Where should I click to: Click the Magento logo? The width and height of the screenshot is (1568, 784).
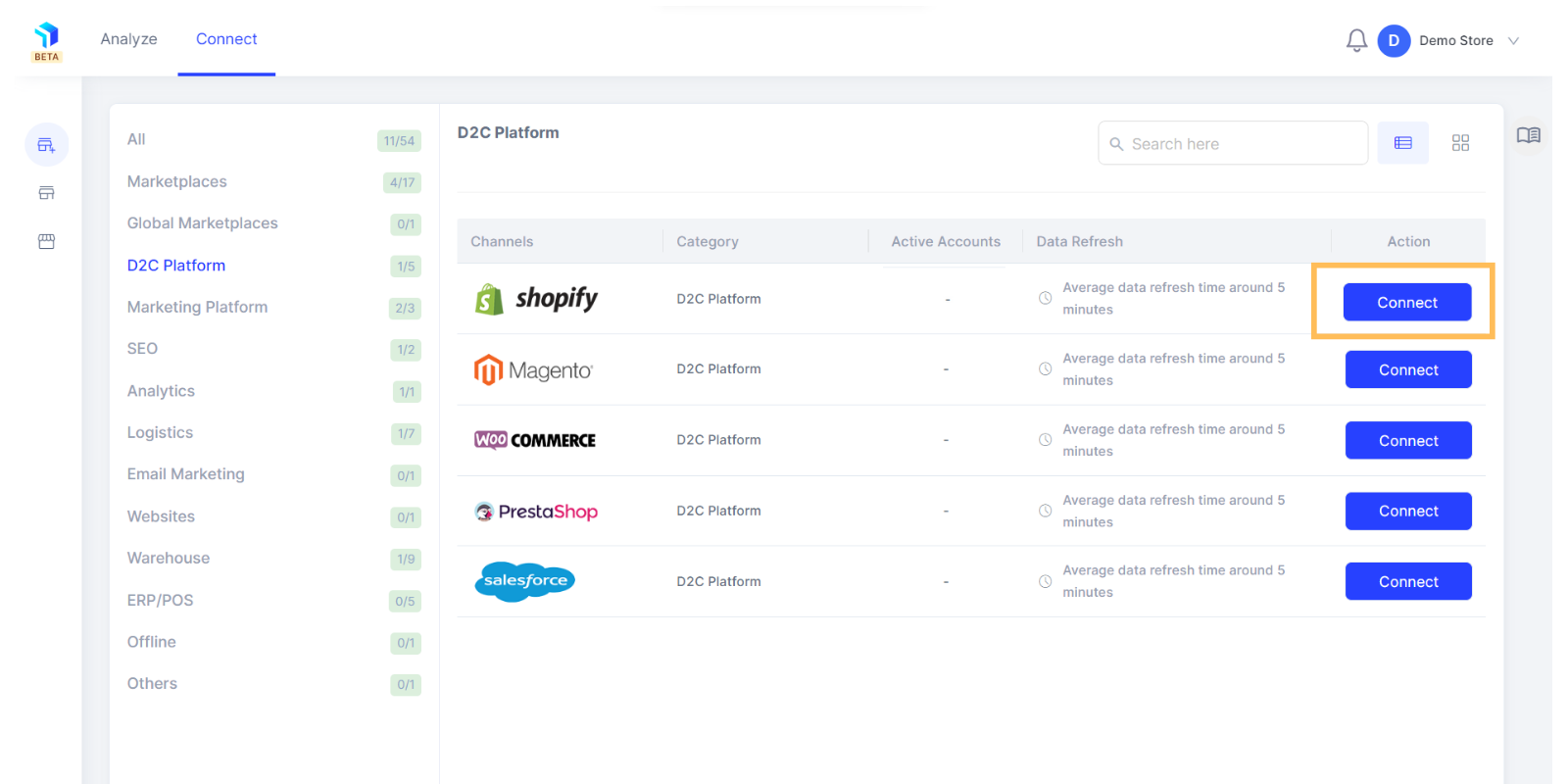[x=533, y=369]
